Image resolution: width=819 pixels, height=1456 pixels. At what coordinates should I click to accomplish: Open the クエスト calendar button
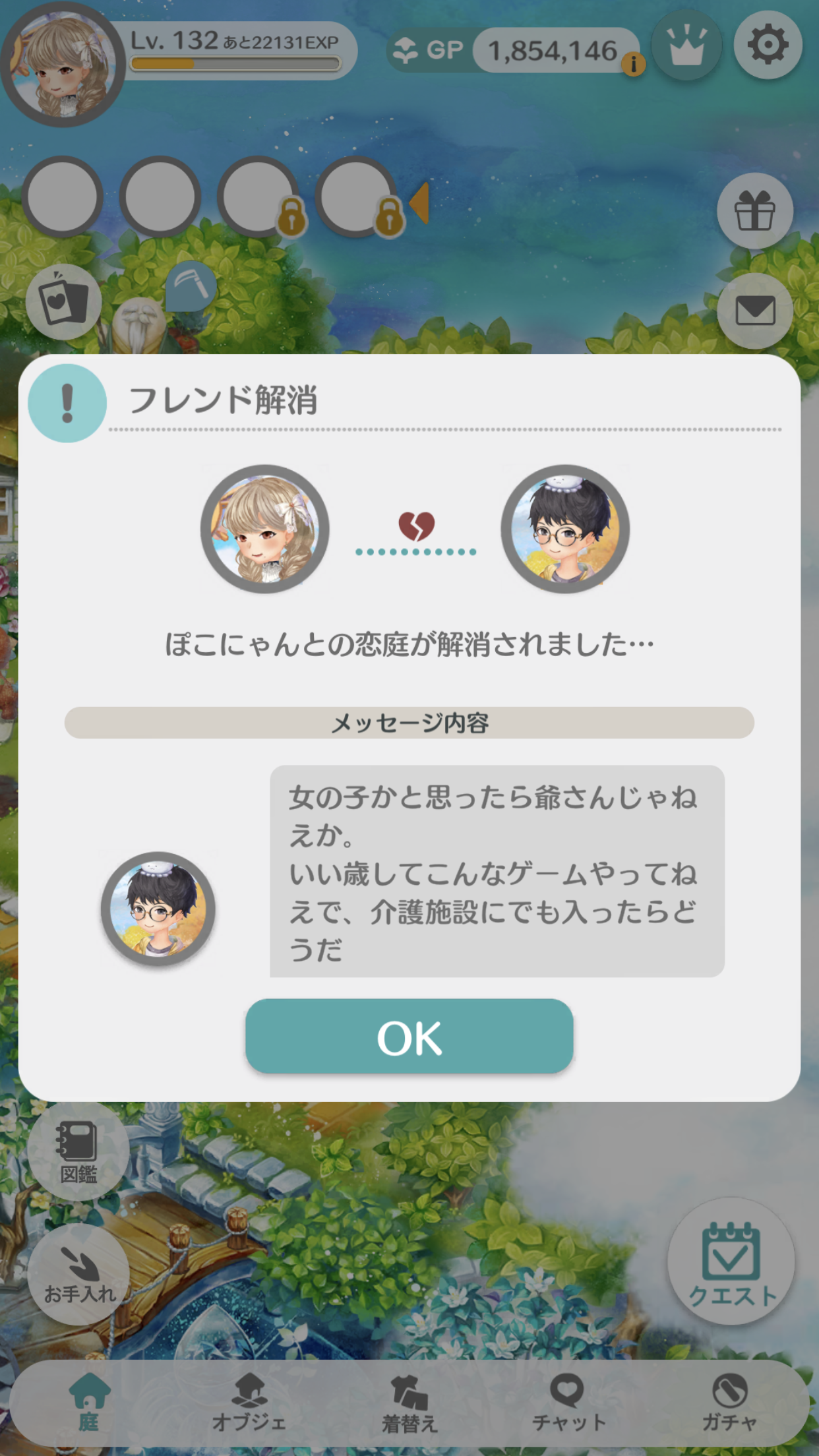coord(731,1261)
